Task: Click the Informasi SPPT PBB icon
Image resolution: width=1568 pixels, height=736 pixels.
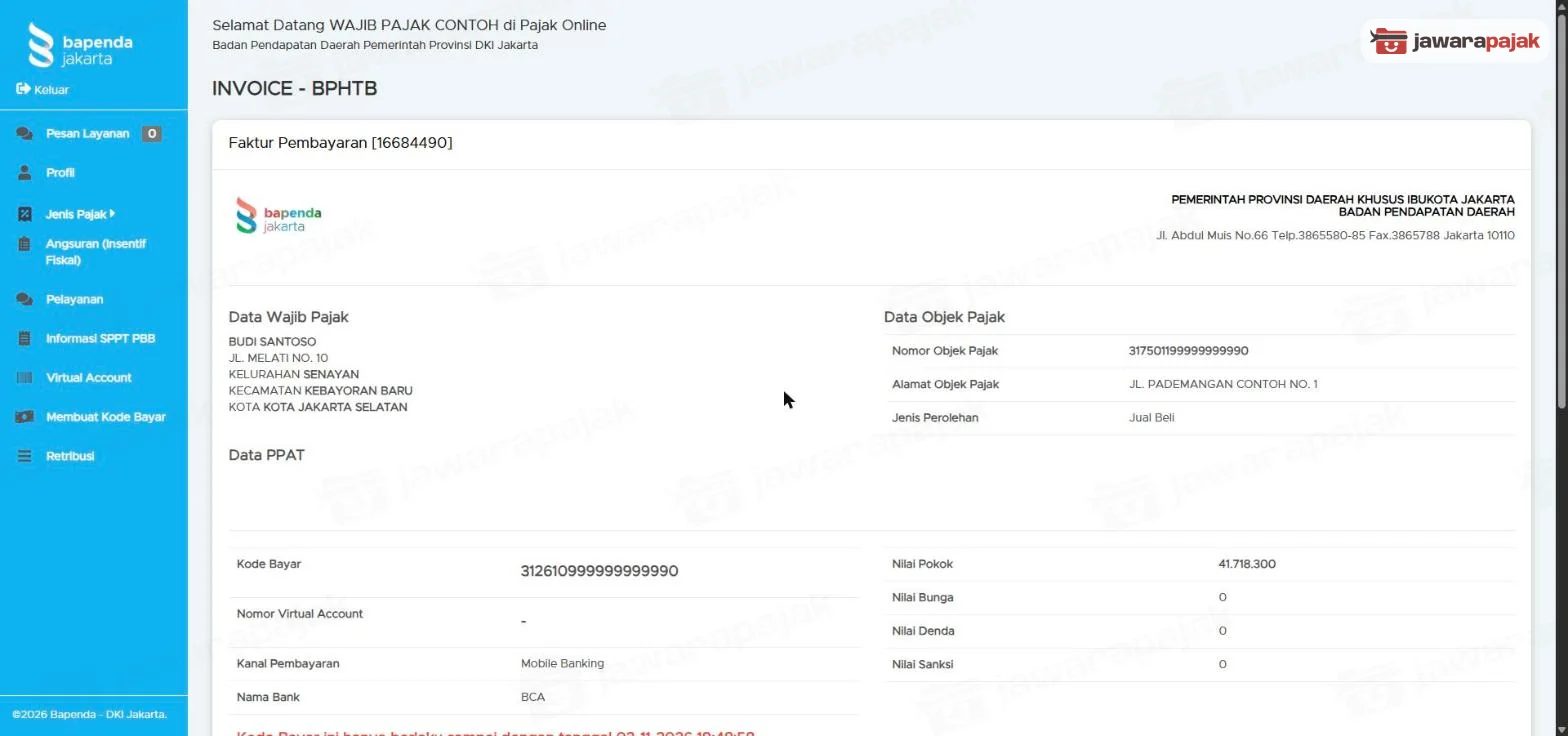Action: click(25, 338)
